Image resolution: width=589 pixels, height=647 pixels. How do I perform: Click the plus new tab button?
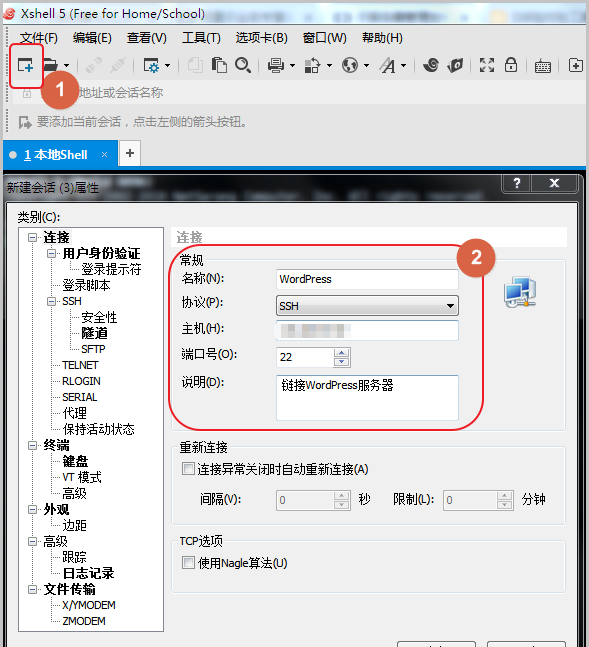[x=130, y=153]
